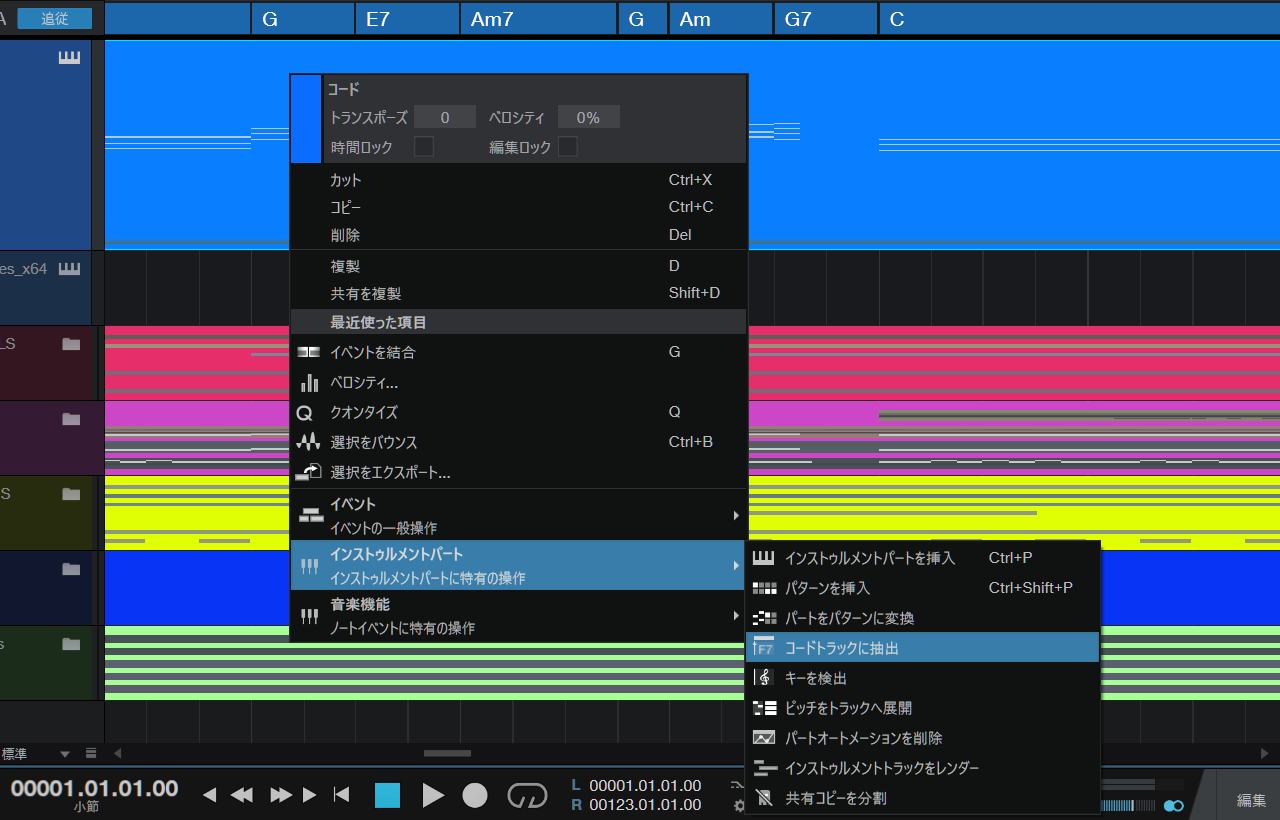This screenshot has height=820, width=1280.
Task: Click the keyboard icon on top track
Action: pos(69,57)
